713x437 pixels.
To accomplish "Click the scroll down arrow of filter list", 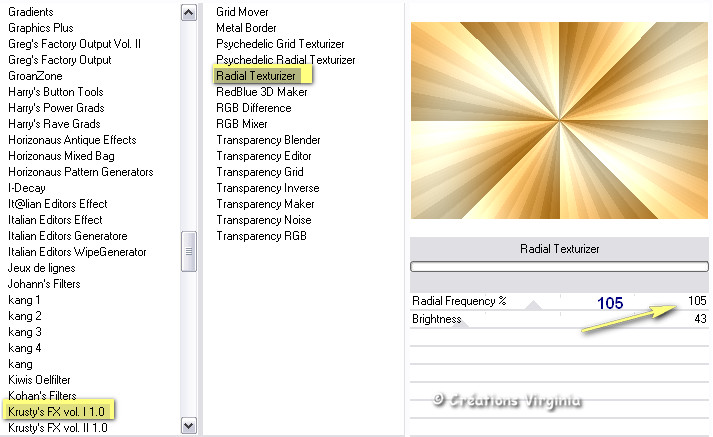I will click(x=188, y=426).
